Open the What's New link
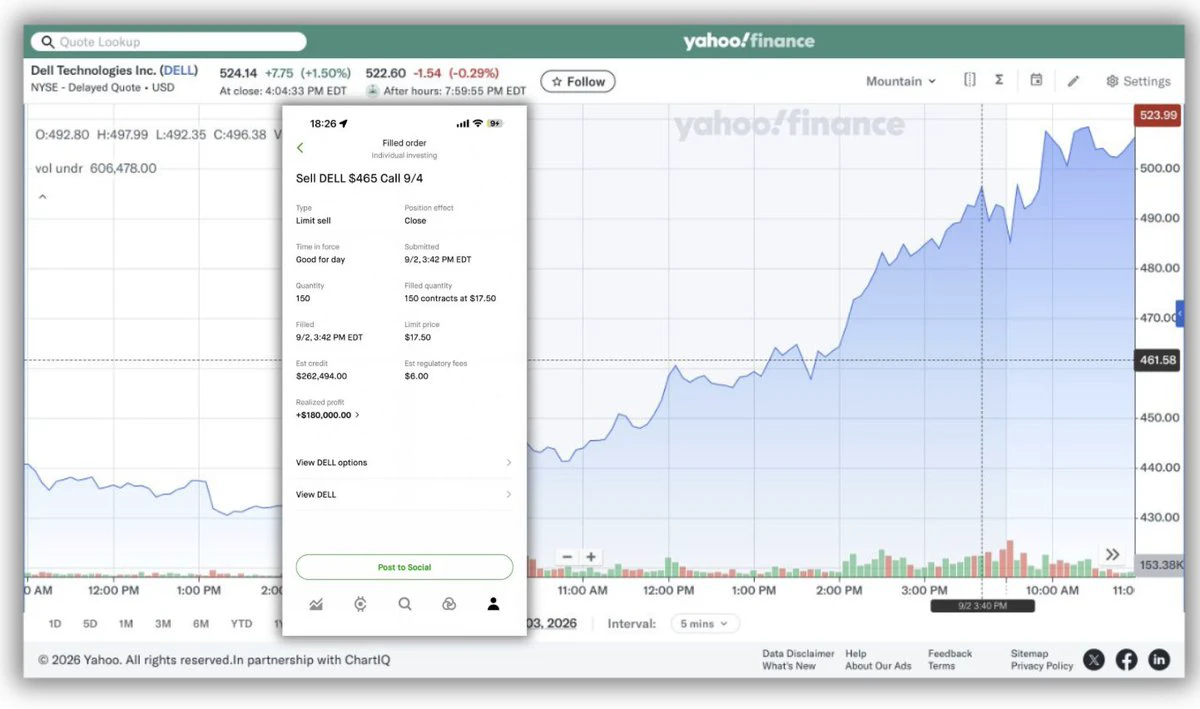This screenshot has height=709, width=1200. [x=789, y=666]
